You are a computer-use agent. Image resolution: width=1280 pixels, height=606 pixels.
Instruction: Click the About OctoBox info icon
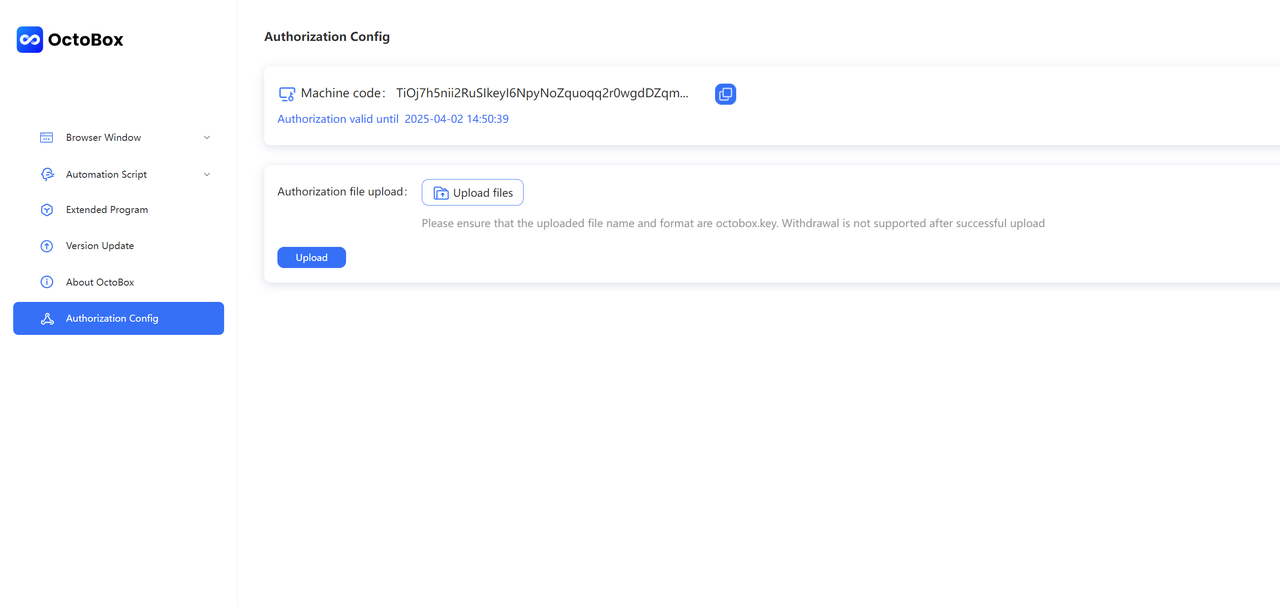pyautogui.click(x=46, y=282)
